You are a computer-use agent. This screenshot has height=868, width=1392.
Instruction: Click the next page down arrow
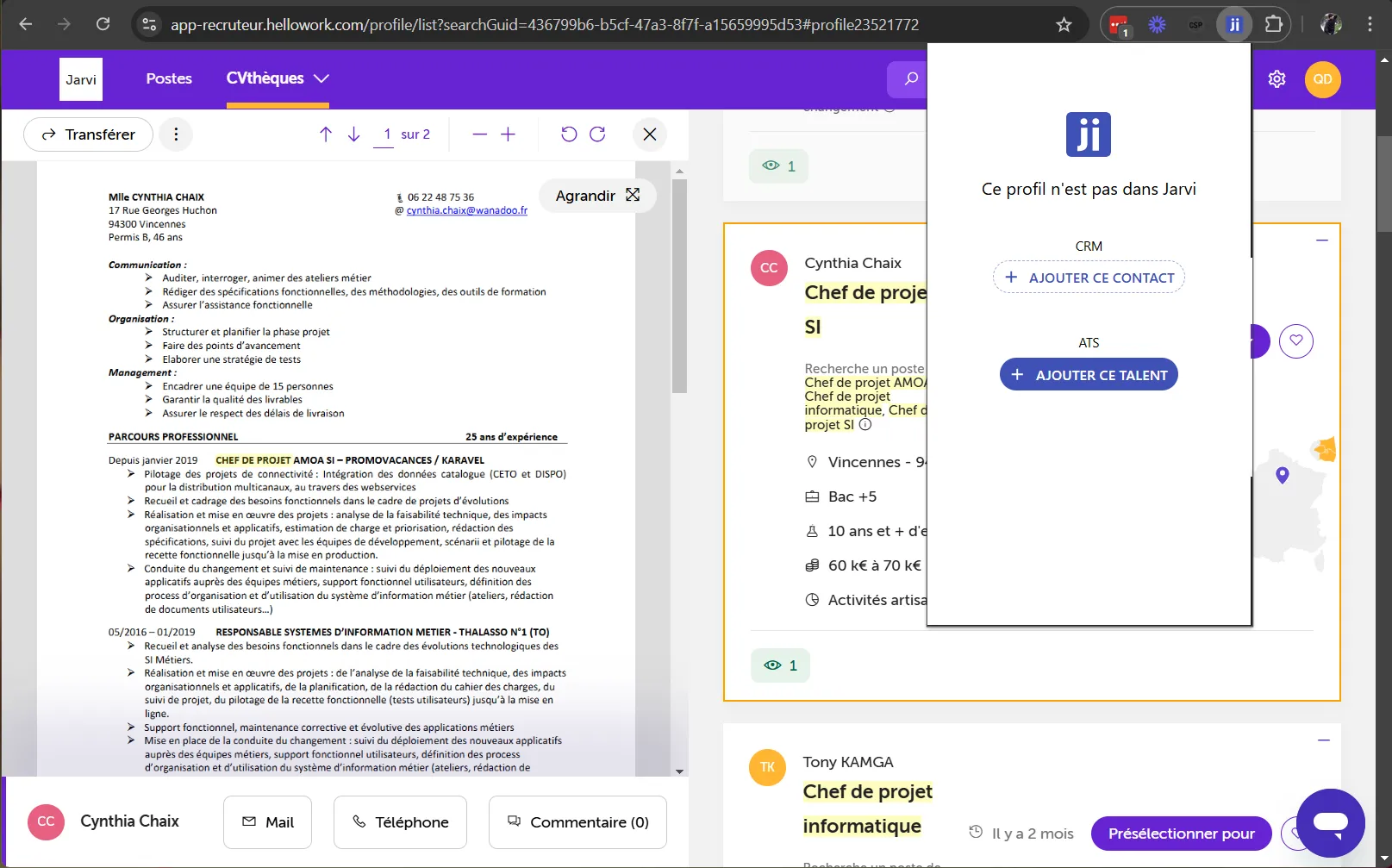(x=354, y=134)
